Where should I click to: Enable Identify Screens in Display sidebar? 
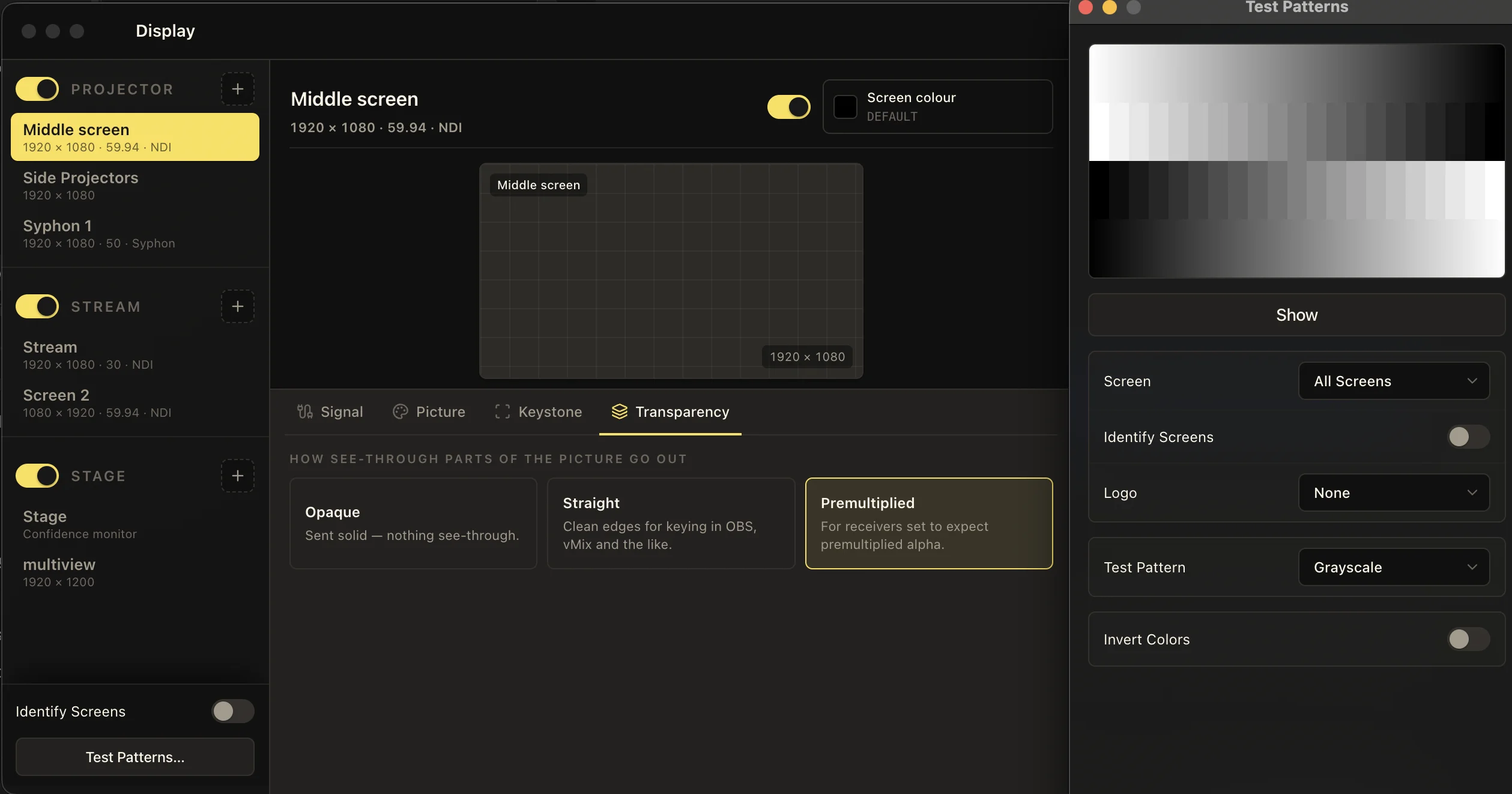(x=233, y=711)
